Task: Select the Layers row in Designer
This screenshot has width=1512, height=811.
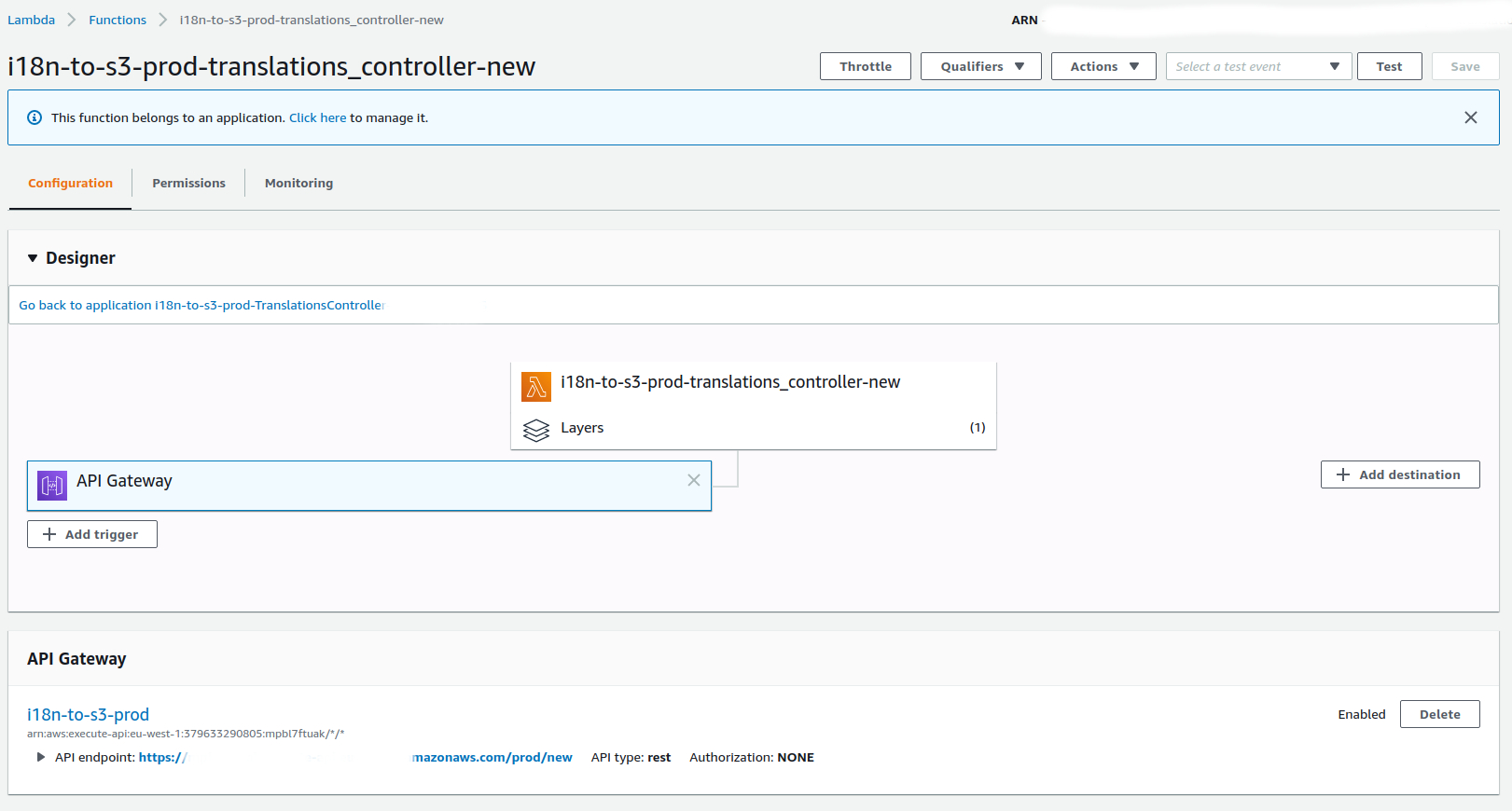Action: point(754,428)
